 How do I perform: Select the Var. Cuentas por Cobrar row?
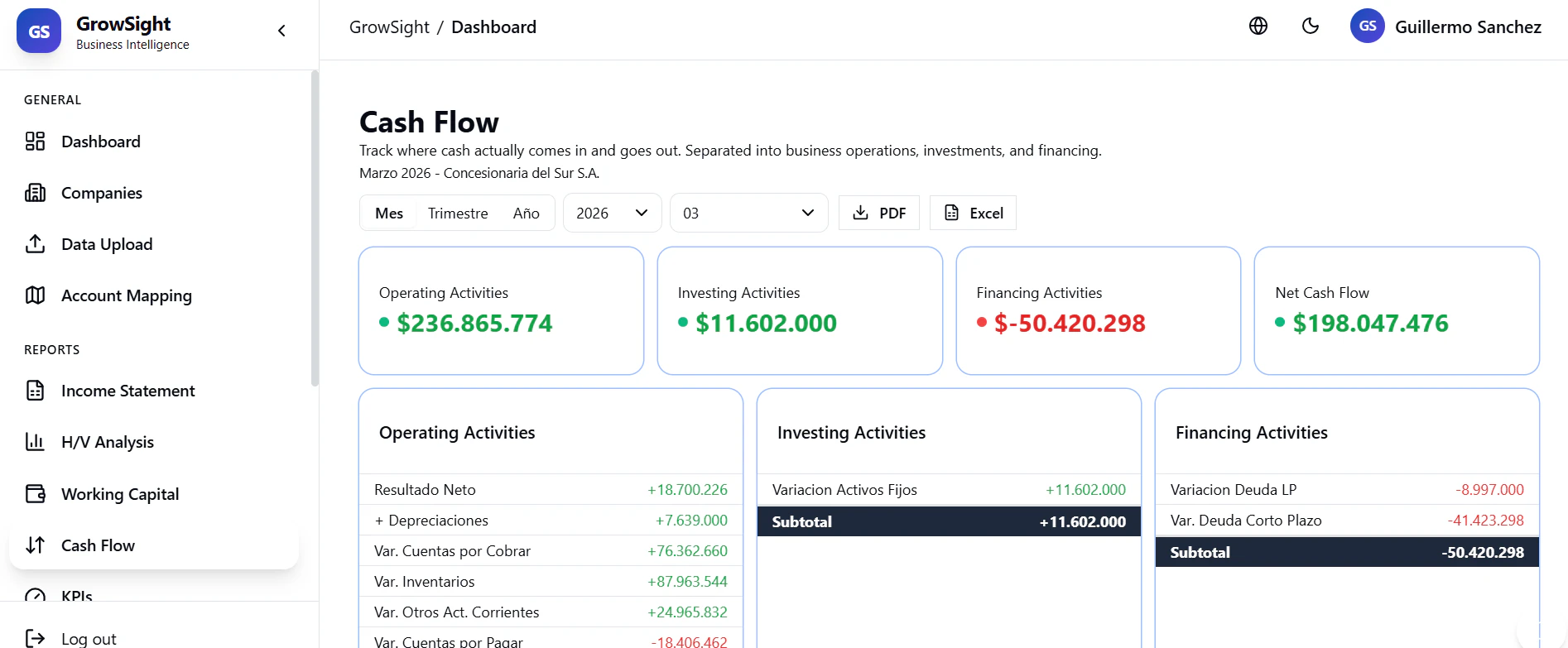tap(551, 550)
